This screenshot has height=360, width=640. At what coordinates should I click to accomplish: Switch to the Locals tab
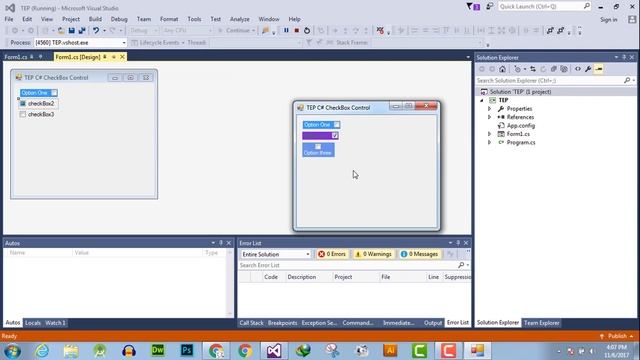point(33,323)
